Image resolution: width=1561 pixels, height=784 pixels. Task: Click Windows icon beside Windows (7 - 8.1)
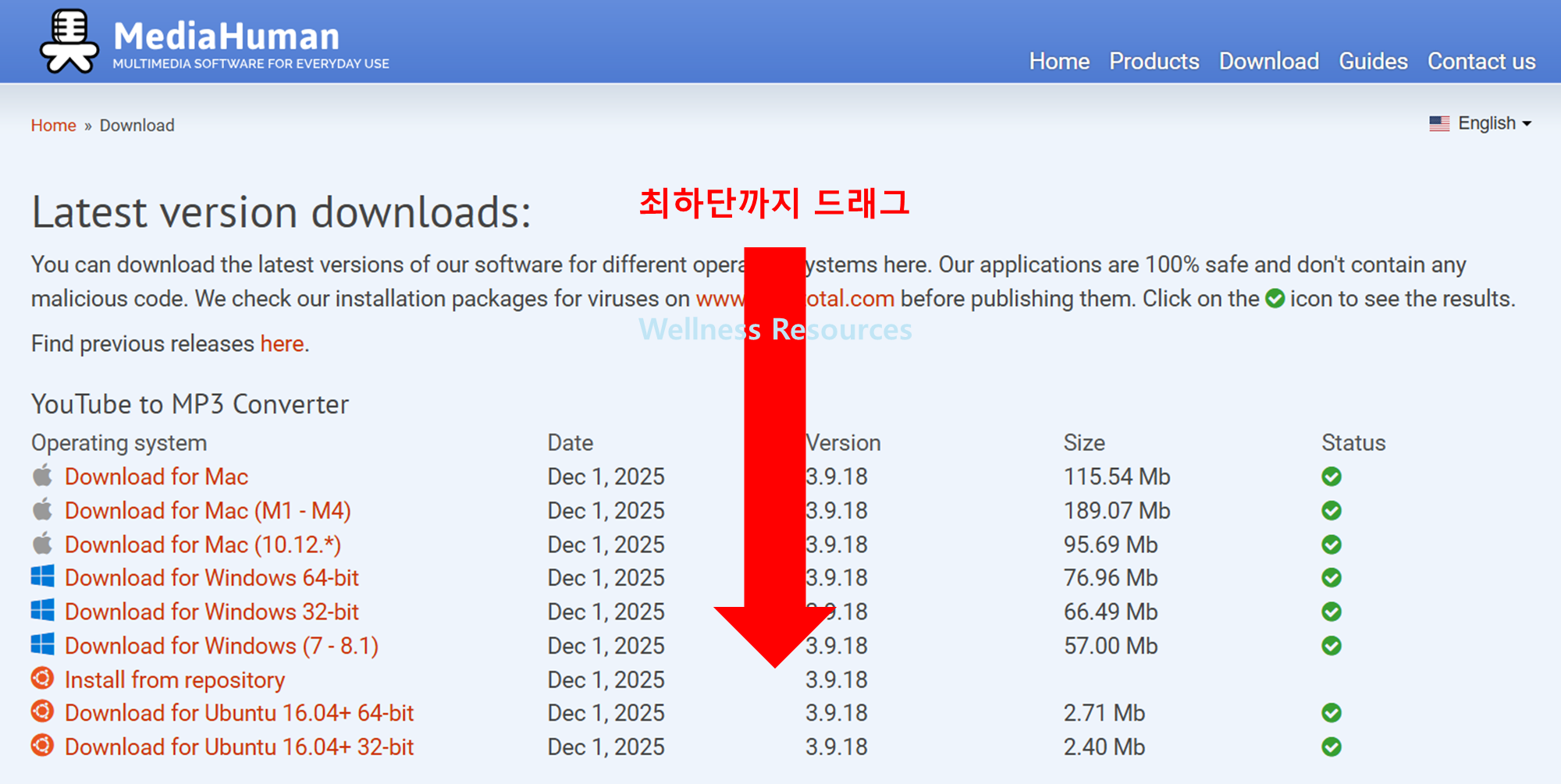click(x=42, y=644)
